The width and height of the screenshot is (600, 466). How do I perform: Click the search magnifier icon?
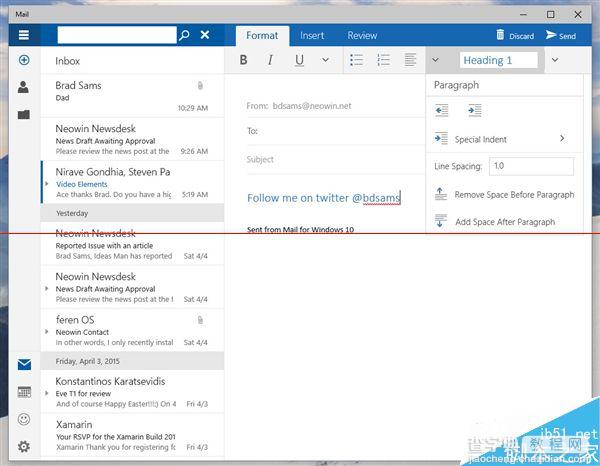184,35
